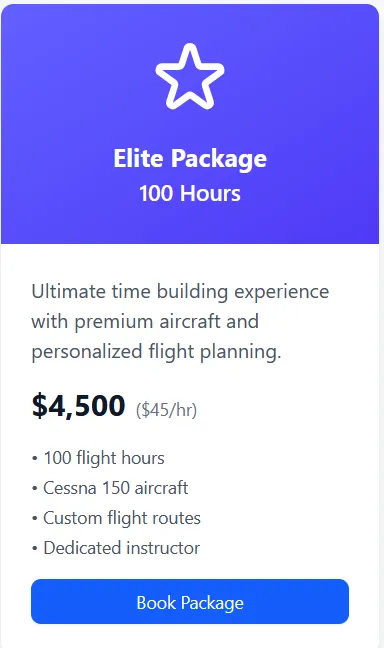The height and width of the screenshot is (648, 384).
Task: Book the Elite Package with the blue button
Action: click(x=190, y=601)
